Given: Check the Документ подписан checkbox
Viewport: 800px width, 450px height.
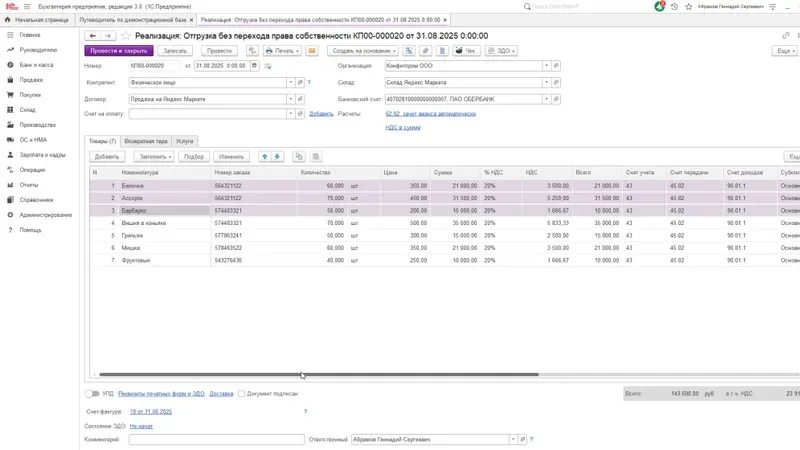Looking at the screenshot, I should 242,393.
